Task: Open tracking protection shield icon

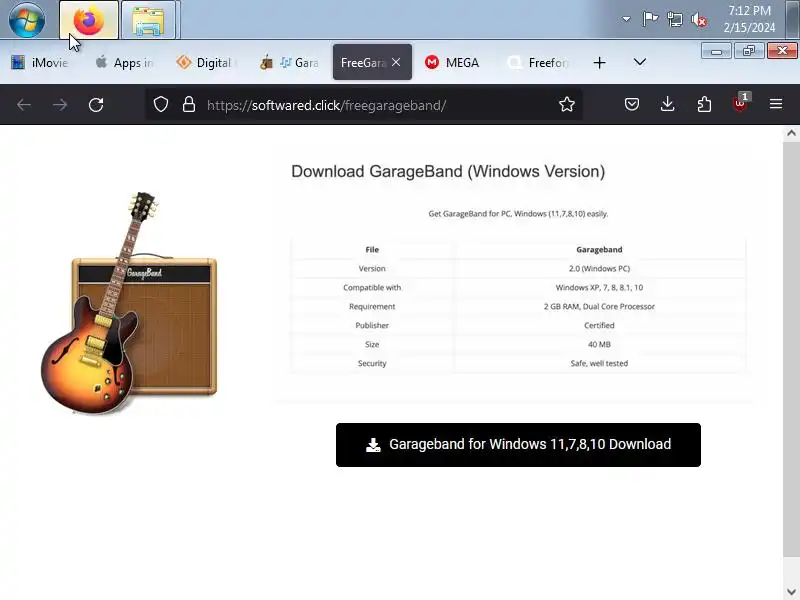Action: [x=161, y=104]
